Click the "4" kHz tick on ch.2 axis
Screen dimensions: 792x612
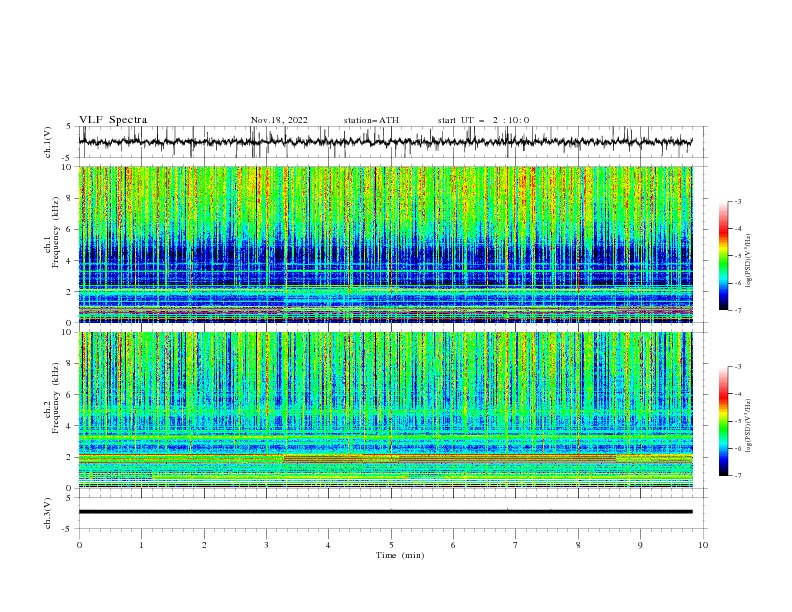pyautogui.click(x=70, y=426)
